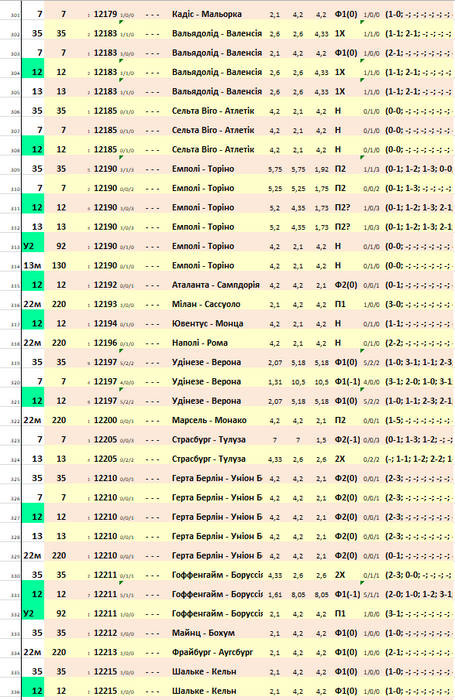Select the odds cell 1,92
This screenshot has height=700, width=455.
pyautogui.click(x=321, y=169)
